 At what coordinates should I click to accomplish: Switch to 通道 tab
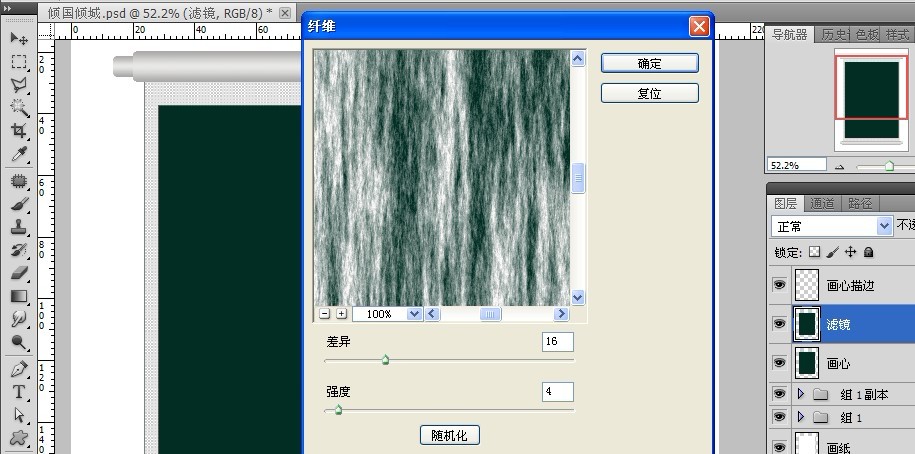pos(822,204)
